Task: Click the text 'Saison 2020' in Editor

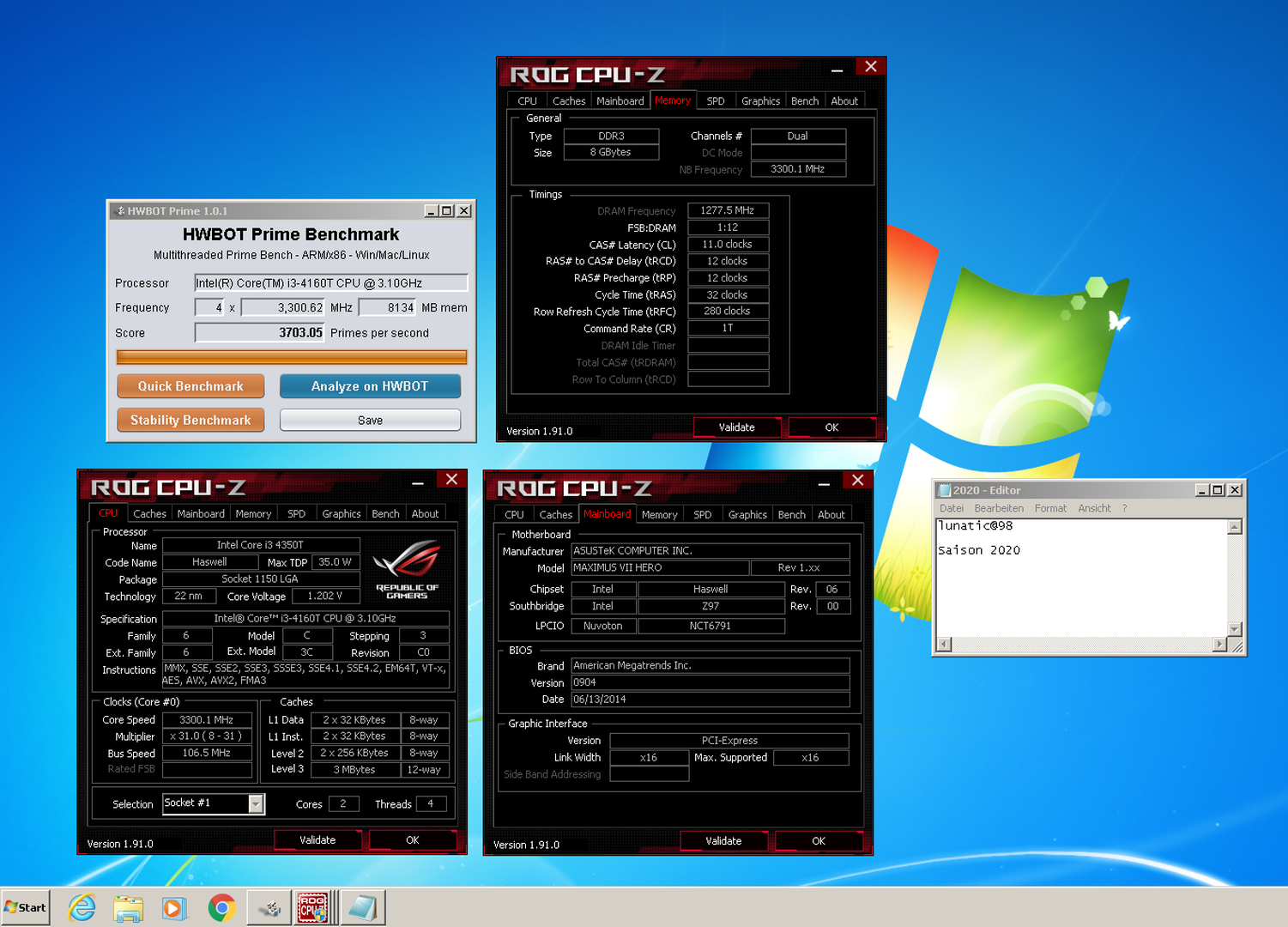Action: tap(979, 550)
